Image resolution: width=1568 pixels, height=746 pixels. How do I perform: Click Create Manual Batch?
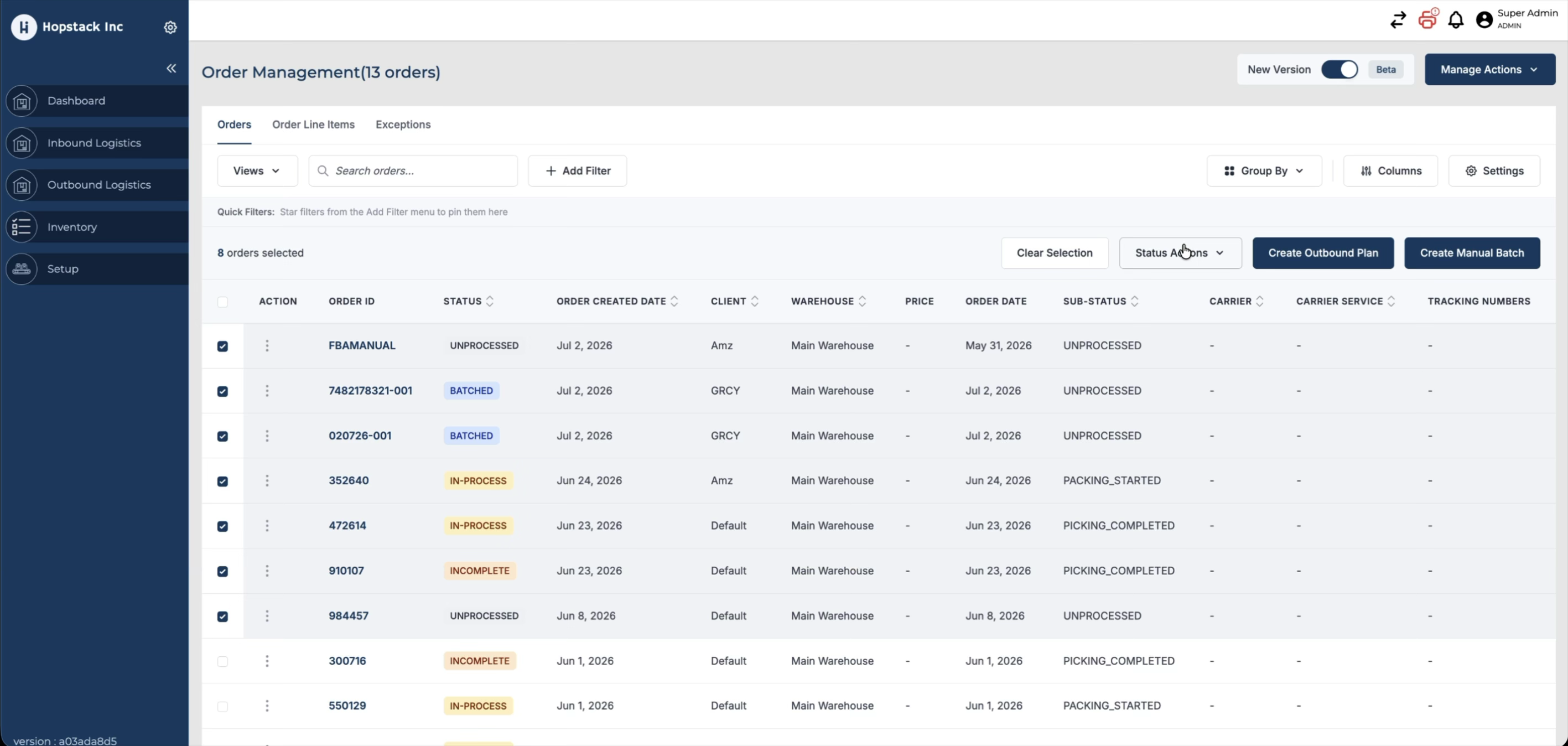(x=1472, y=253)
